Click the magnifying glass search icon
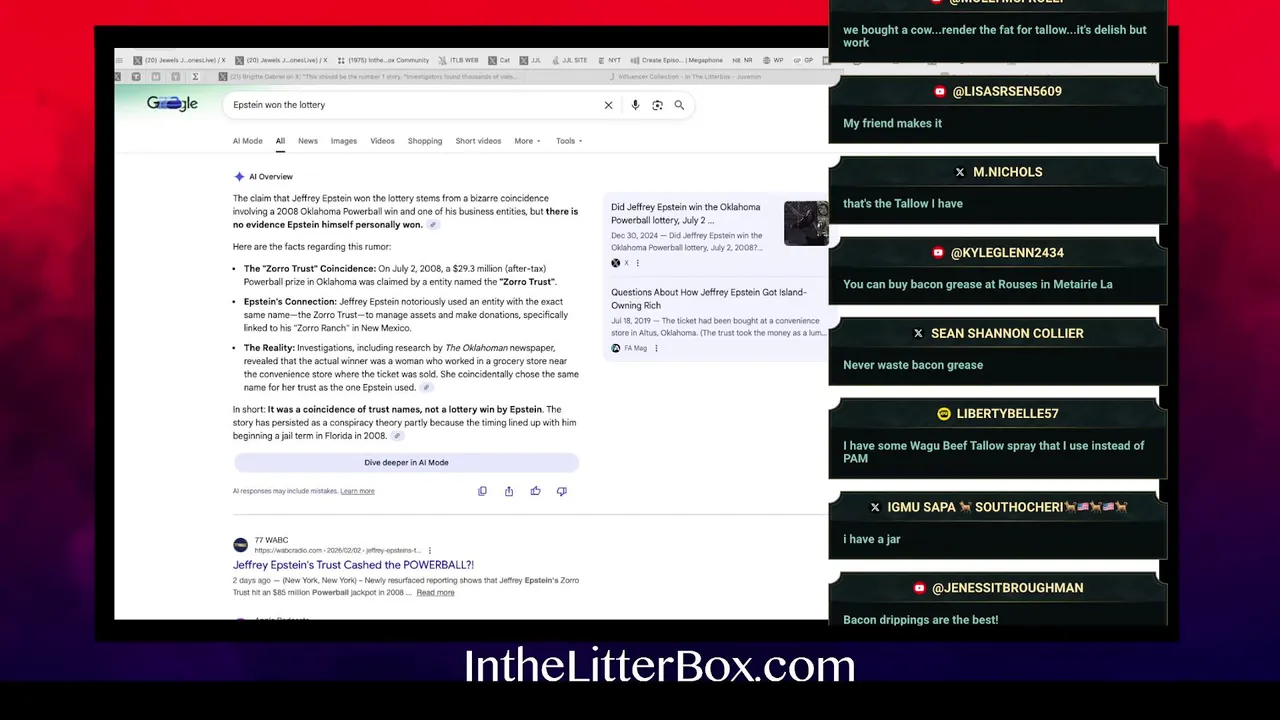The width and height of the screenshot is (1280, 720). (x=679, y=105)
